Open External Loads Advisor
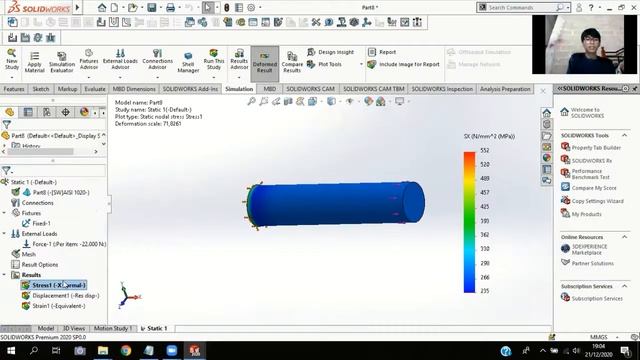640x360 pixels. [120, 60]
